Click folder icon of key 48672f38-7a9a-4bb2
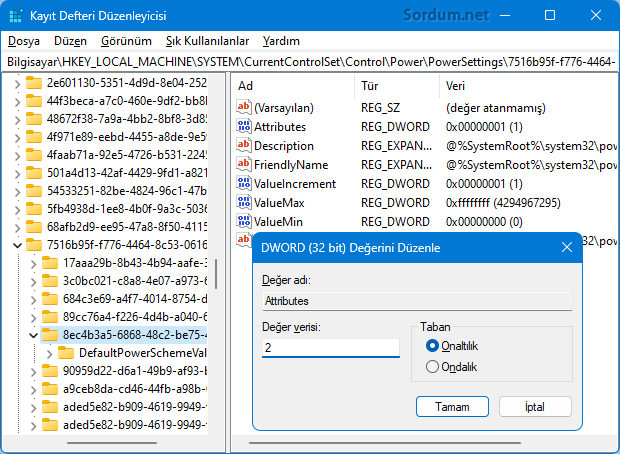The width and height of the screenshot is (620, 454). click(x=34, y=119)
